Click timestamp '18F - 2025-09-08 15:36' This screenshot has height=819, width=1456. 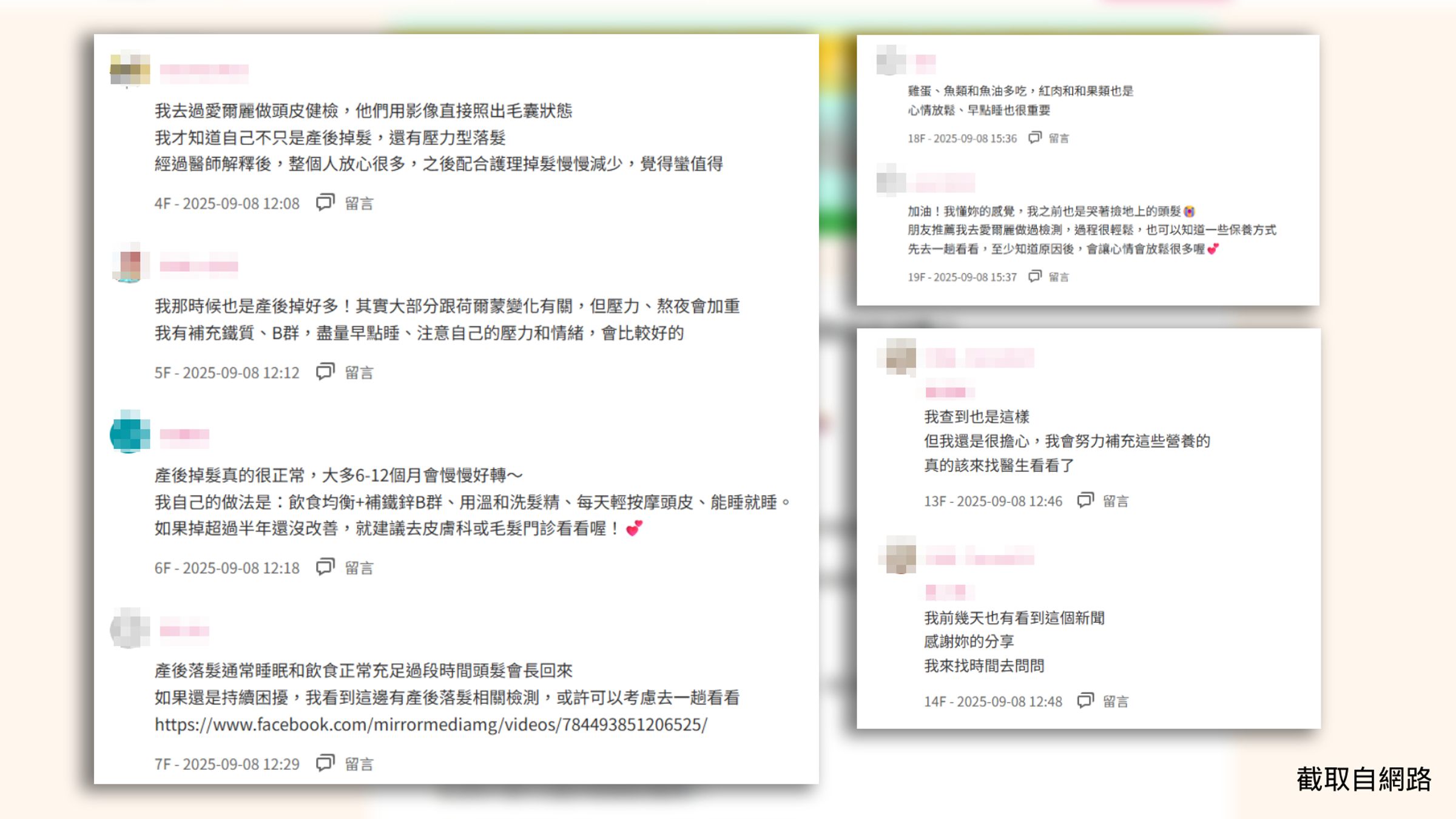pyautogui.click(x=962, y=138)
